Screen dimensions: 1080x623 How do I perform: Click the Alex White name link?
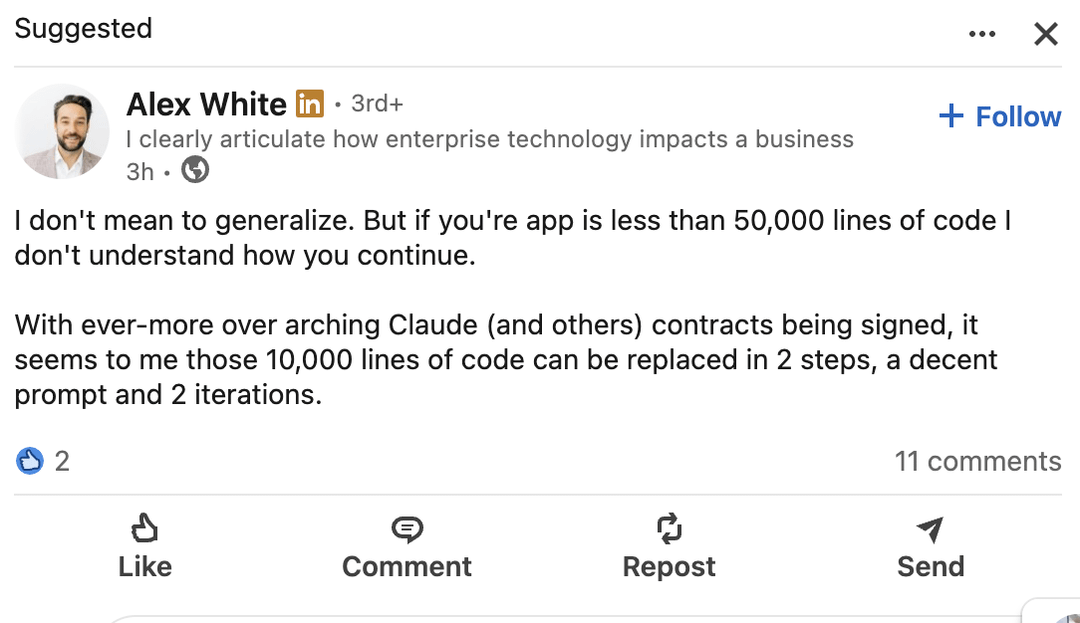(206, 104)
